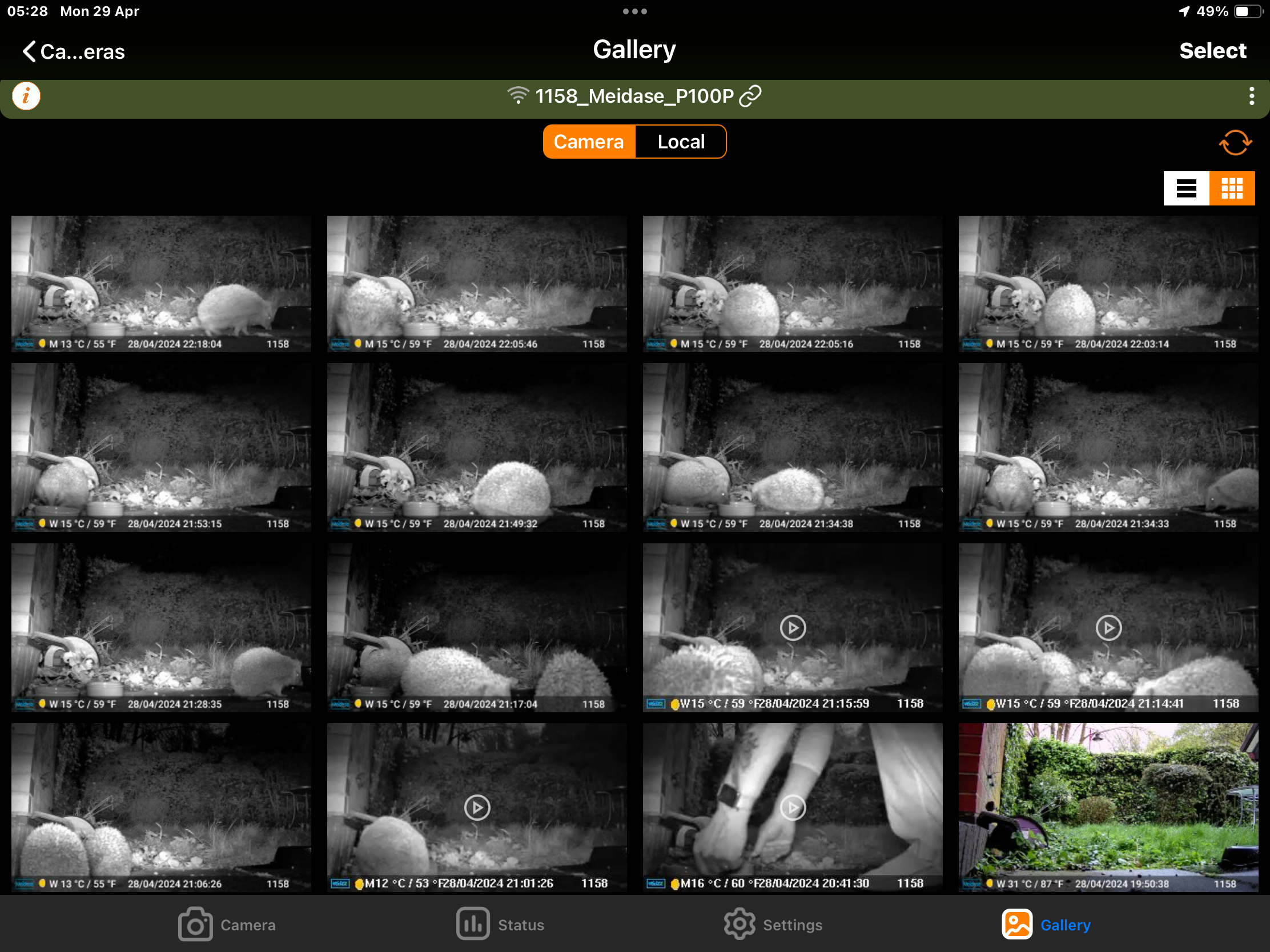Open the Settings tab in bottom bar
The width and height of the screenshot is (1270, 952).
pyautogui.click(x=773, y=925)
